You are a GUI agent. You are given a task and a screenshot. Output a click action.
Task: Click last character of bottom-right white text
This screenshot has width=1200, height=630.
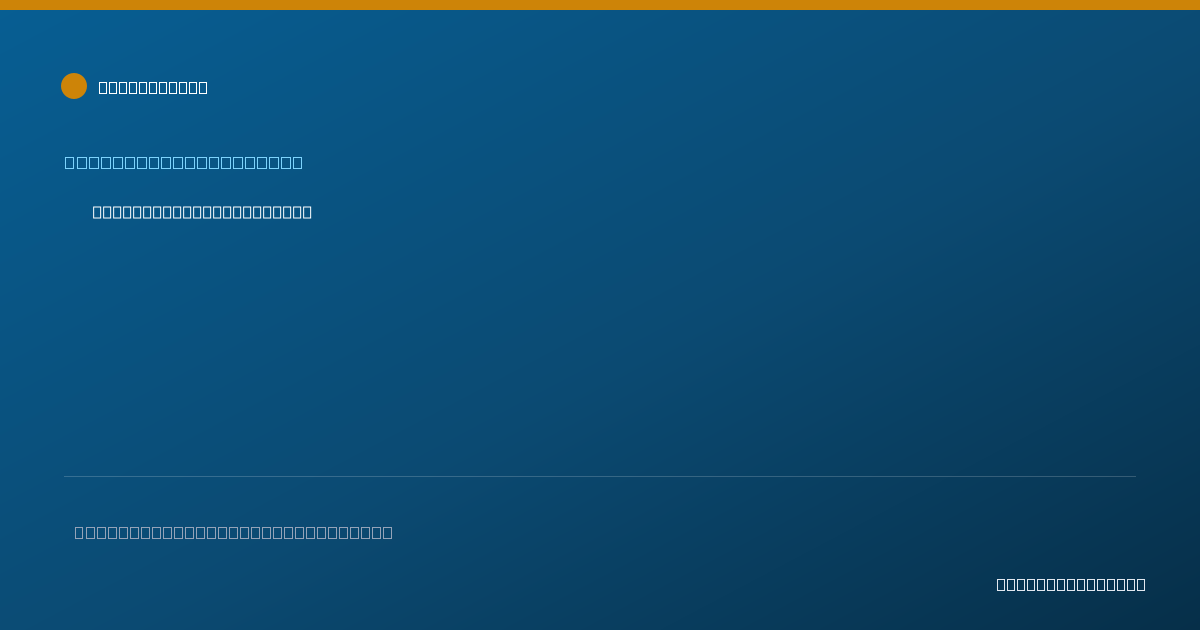tap(1141, 584)
